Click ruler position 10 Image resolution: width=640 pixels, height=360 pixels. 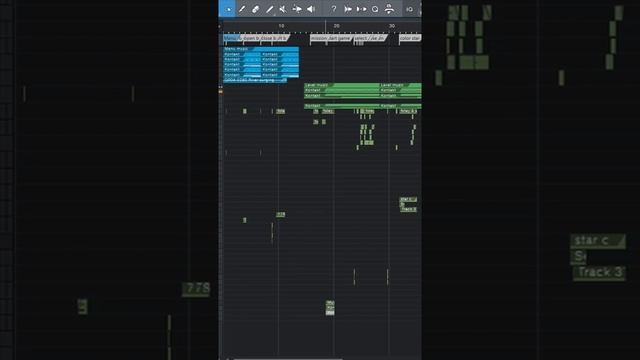coord(281,26)
